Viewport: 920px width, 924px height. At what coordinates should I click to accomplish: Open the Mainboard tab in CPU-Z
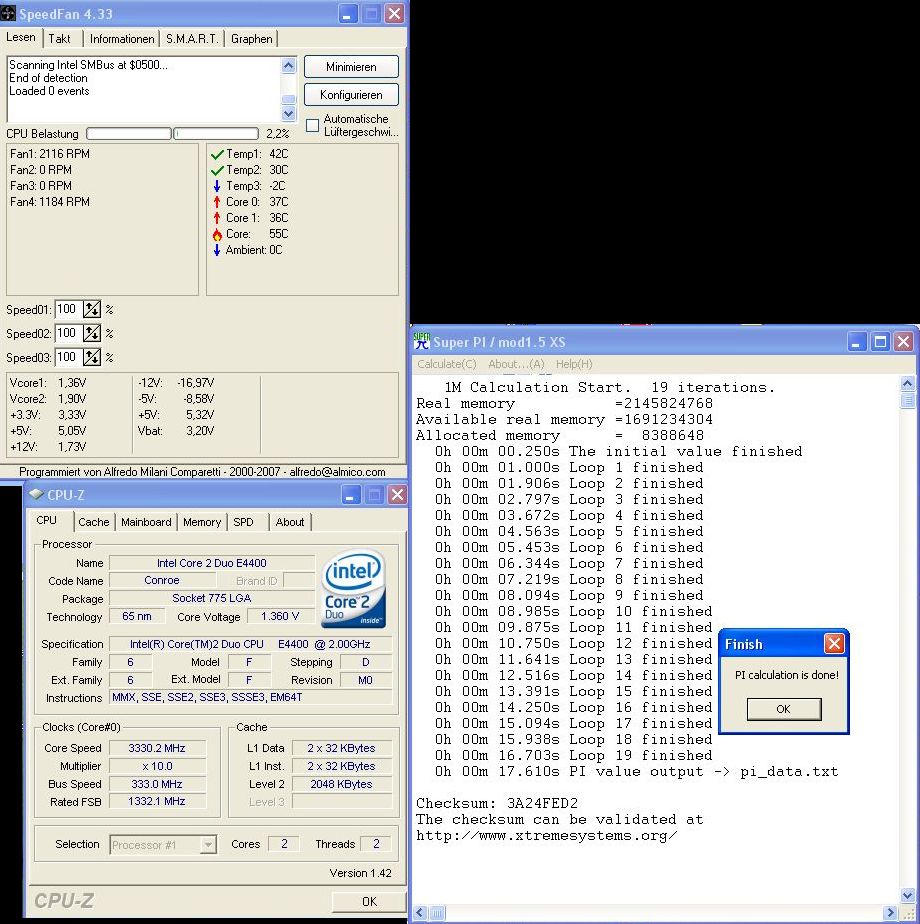click(146, 522)
